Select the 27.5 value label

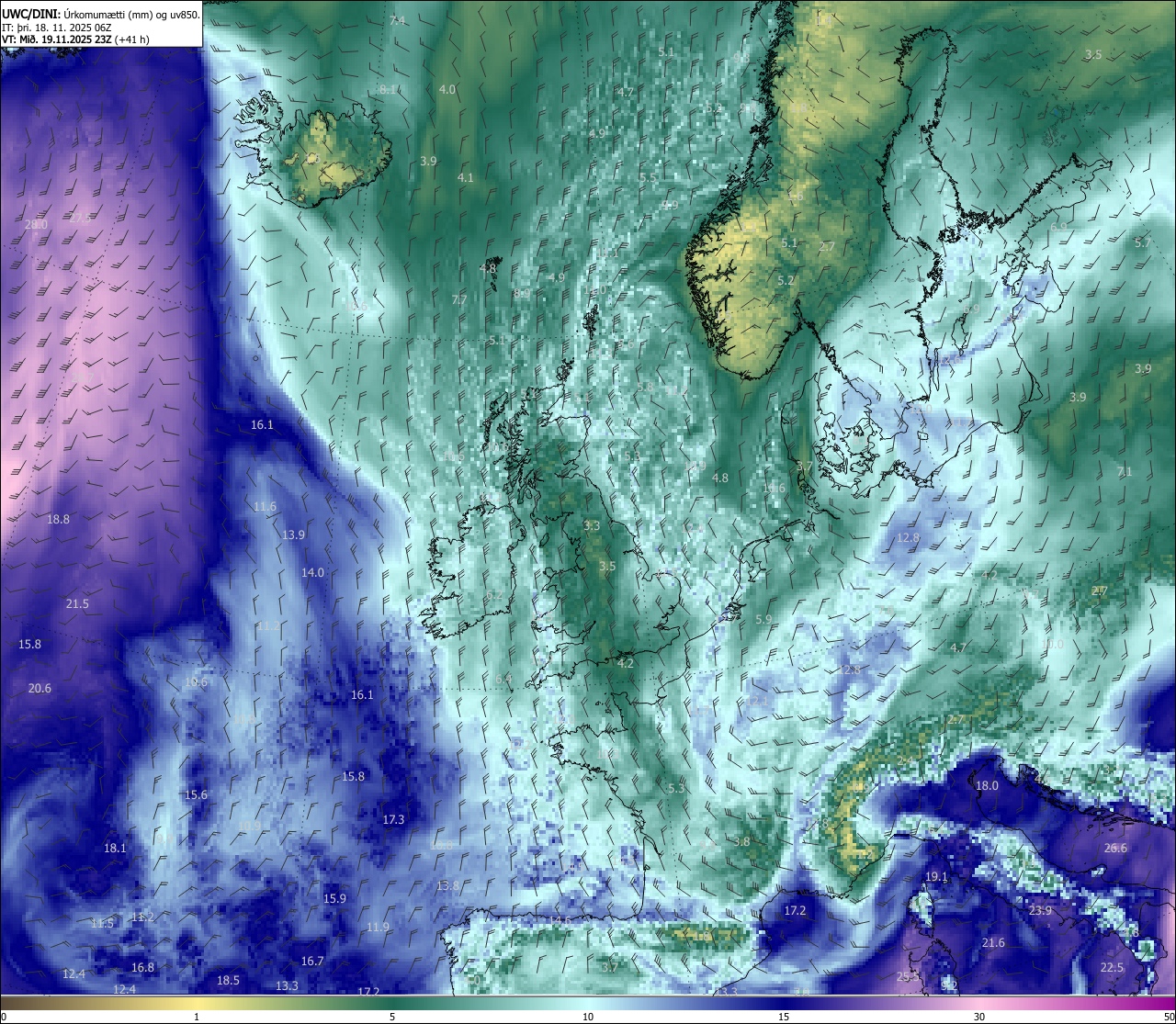[81, 218]
